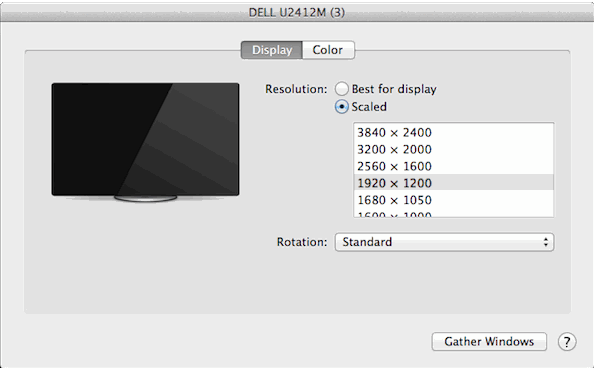Image resolution: width=594 pixels, height=368 pixels.
Task: Switch to the Color tab
Action: (x=328, y=50)
